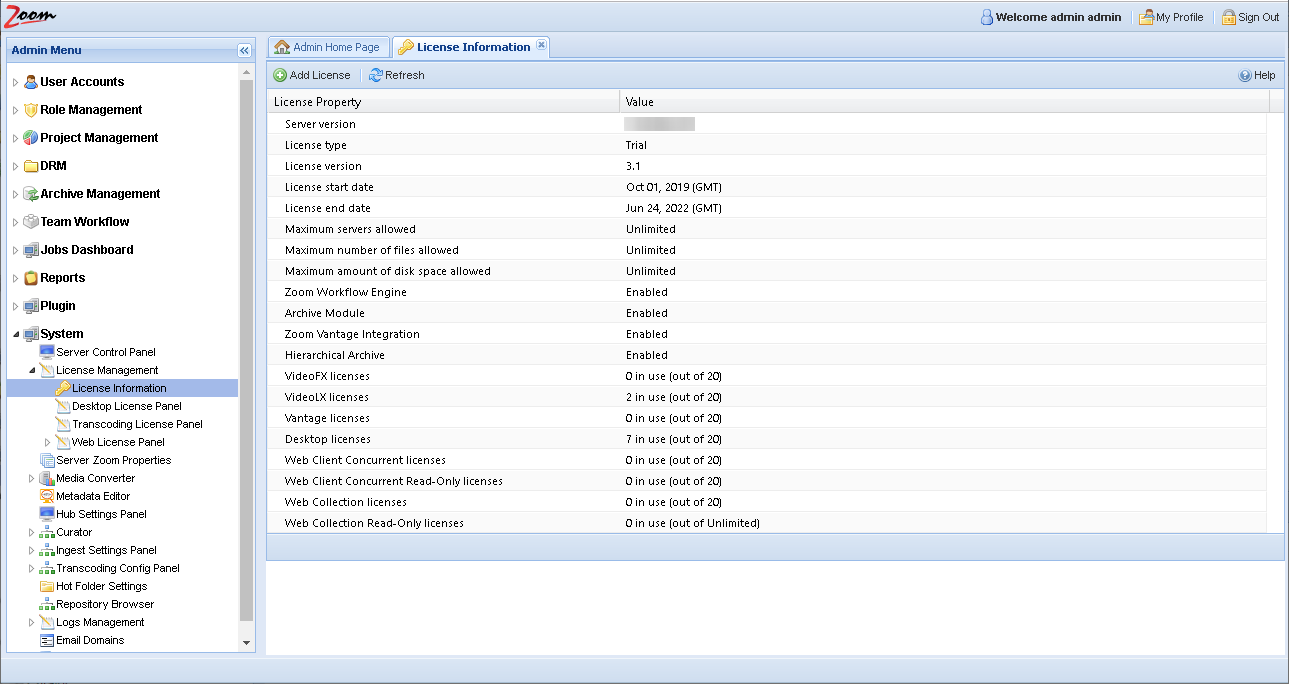The height and width of the screenshot is (684, 1289).
Task: Click the Admin Menu scroll up arrow
Action: coord(247,72)
